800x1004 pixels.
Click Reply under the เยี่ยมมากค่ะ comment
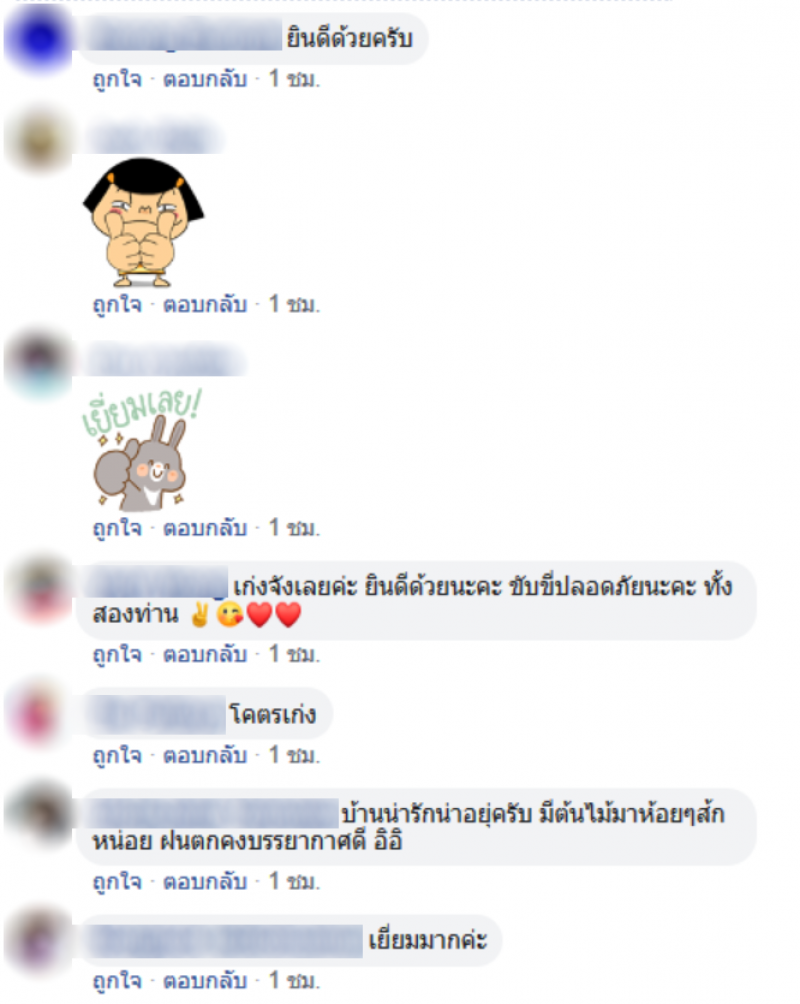(x=205, y=982)
